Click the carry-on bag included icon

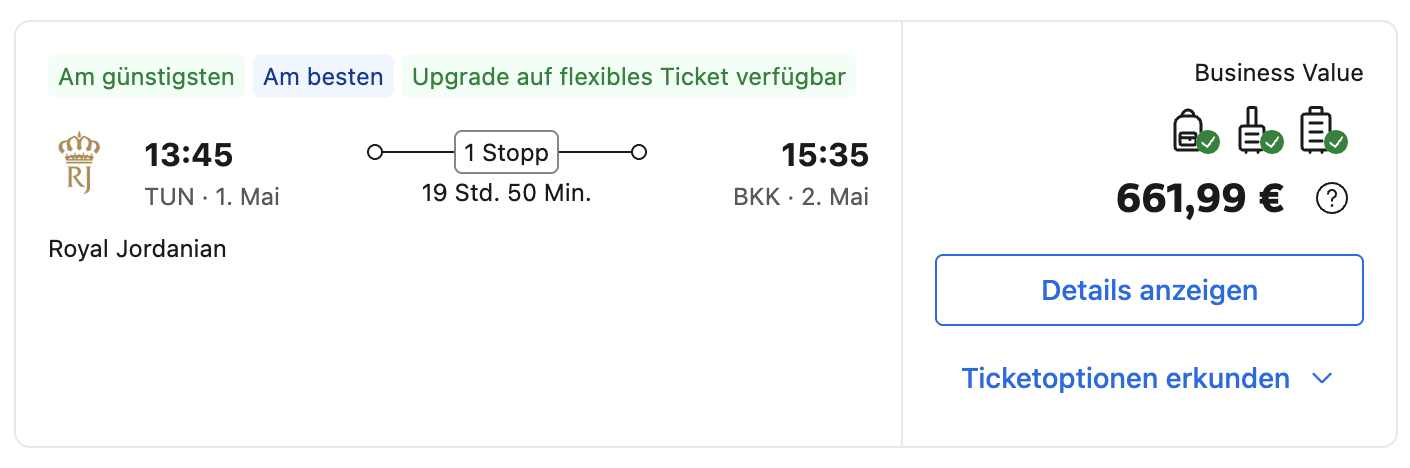tap(1258, 132)
